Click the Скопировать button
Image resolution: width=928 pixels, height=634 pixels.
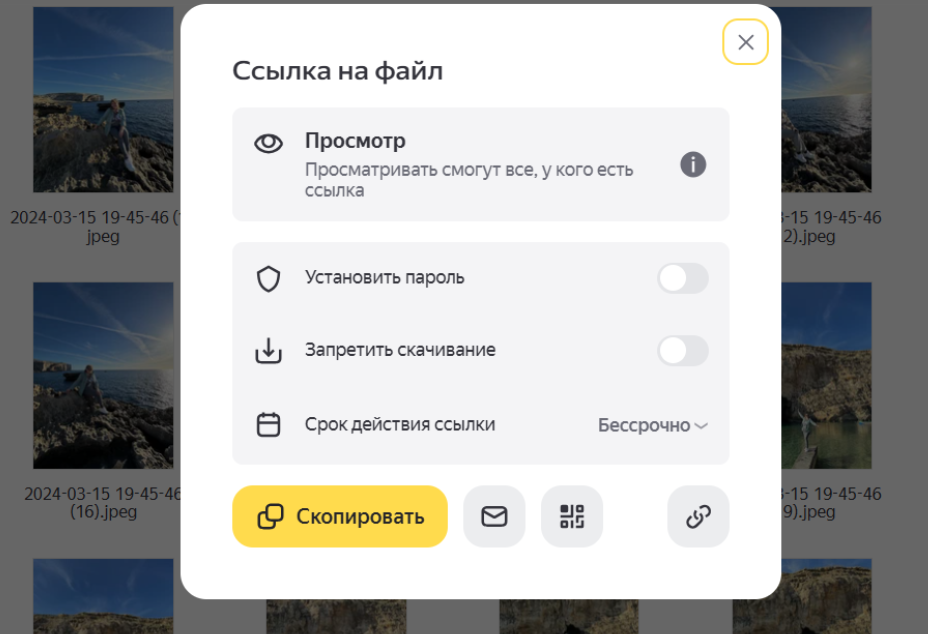340,517
